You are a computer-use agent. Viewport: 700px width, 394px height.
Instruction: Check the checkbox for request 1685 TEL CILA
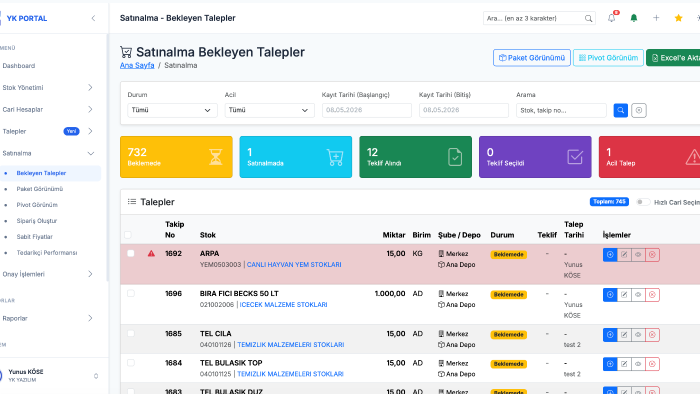[x=130, y=334]
